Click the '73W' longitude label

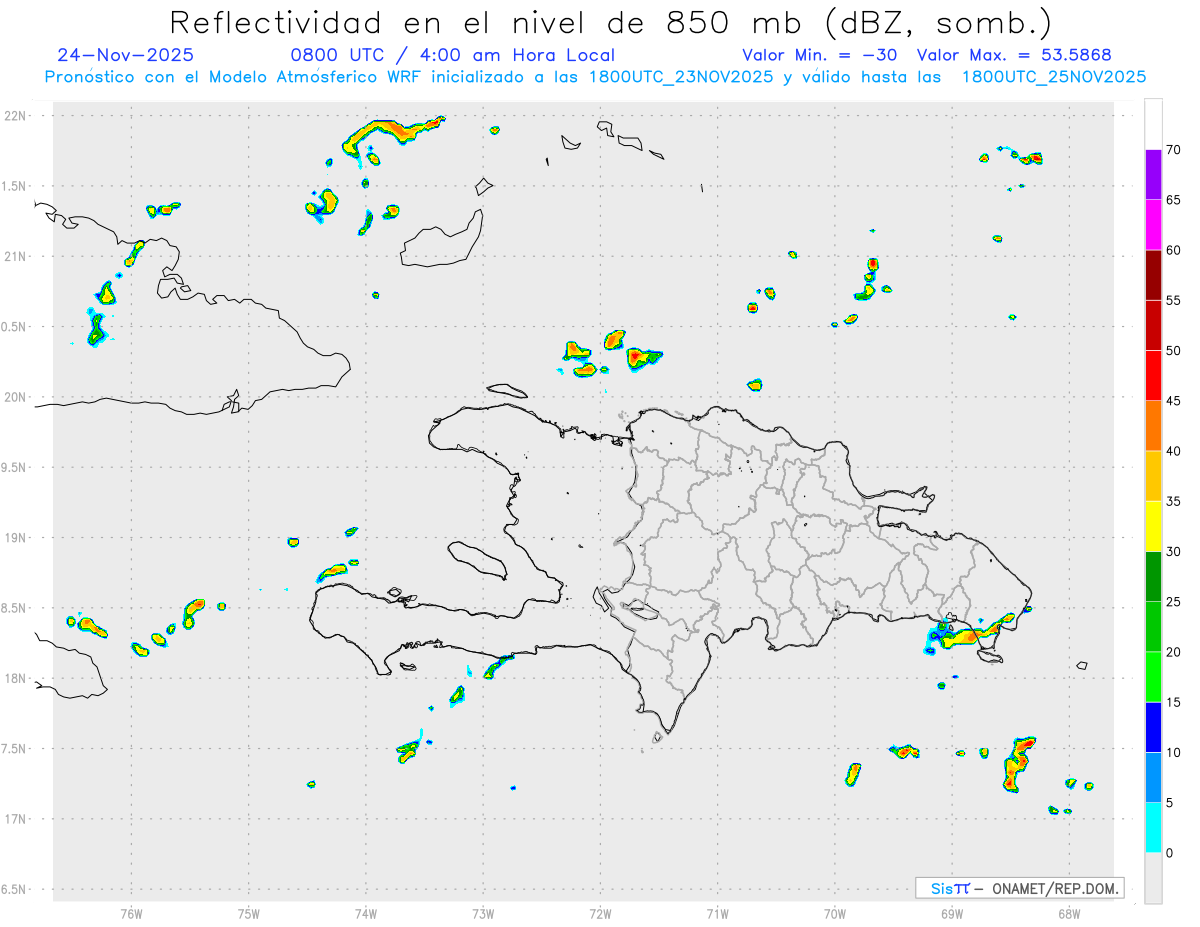coord(483,913)
